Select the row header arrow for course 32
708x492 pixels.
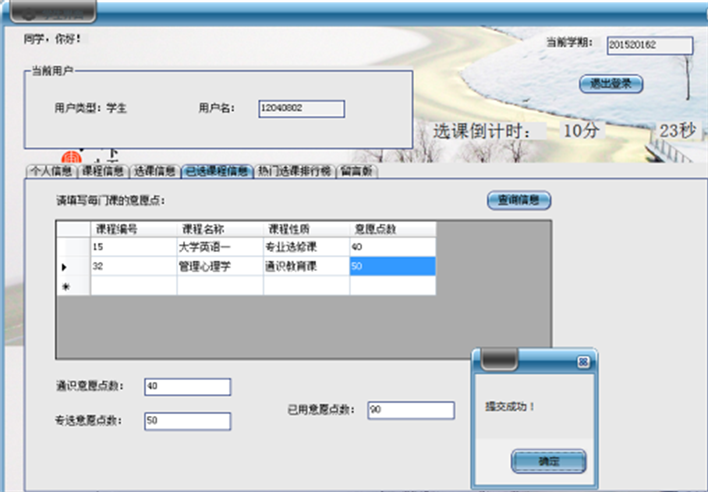72,267
